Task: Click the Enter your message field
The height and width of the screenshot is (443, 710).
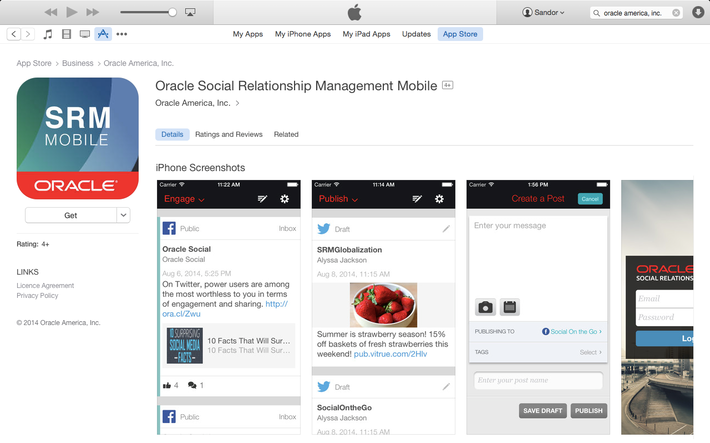Action: click(538, 256)
